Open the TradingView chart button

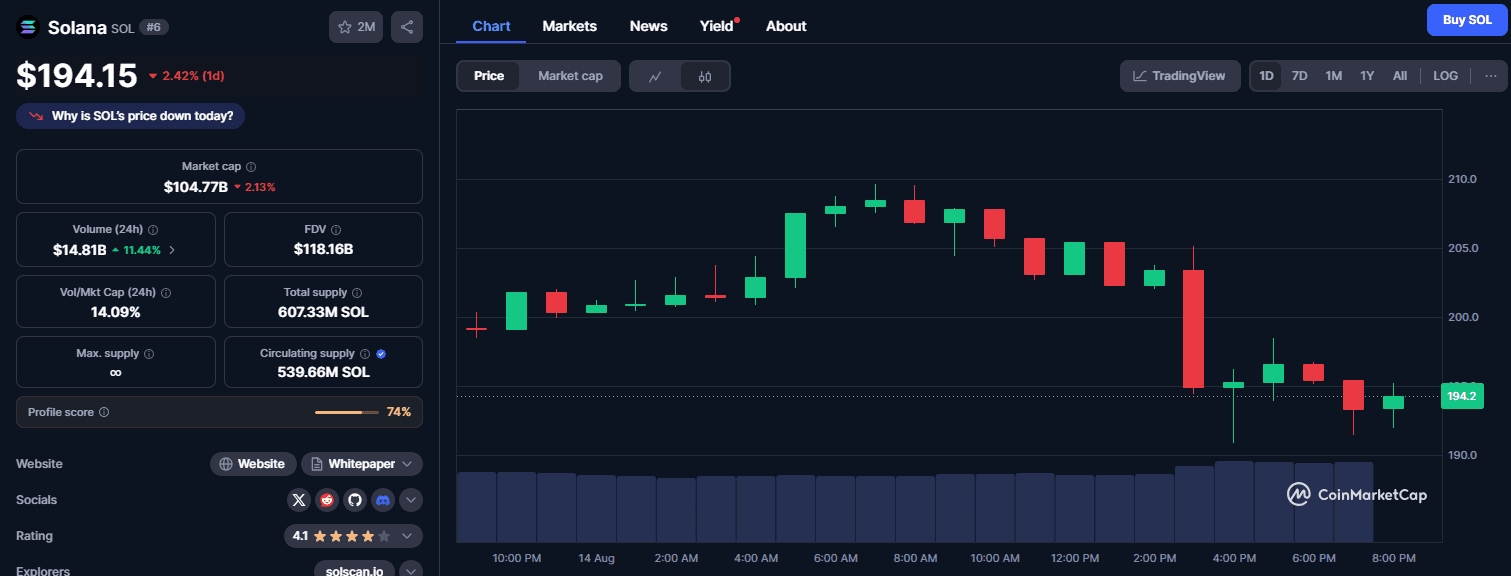1180,76
